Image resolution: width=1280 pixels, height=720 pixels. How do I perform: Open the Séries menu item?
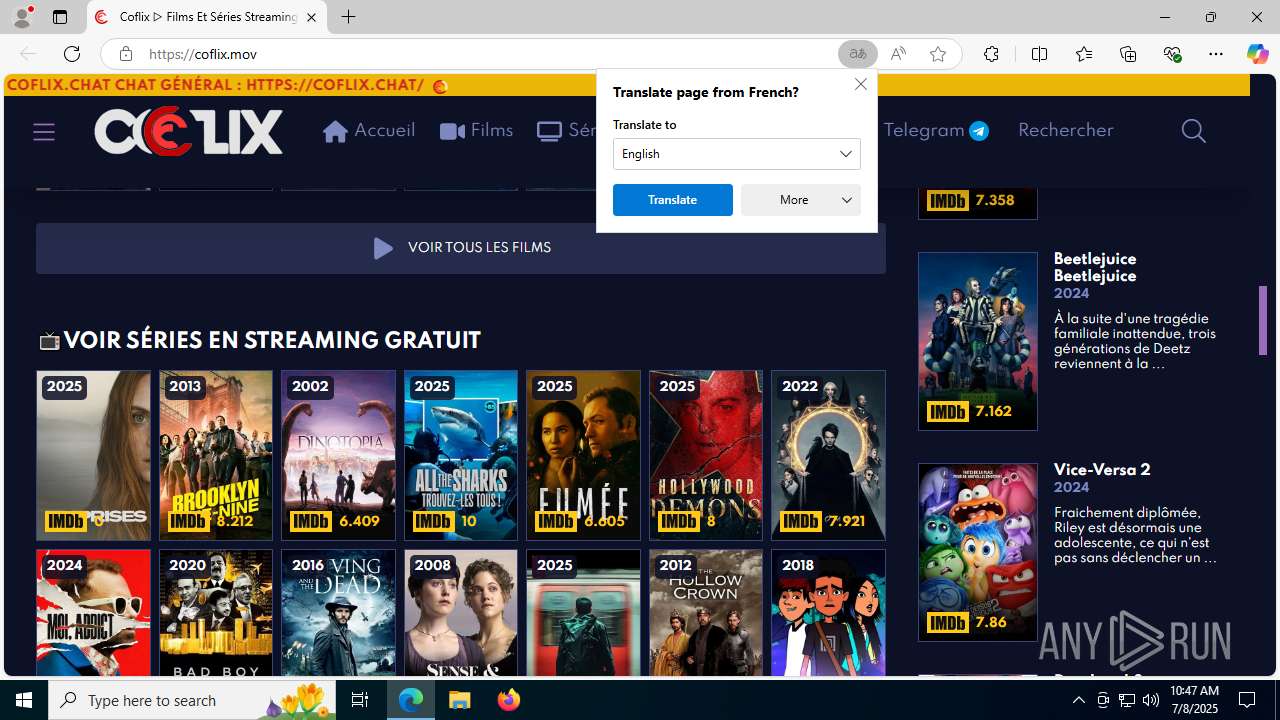[x=567, y=131]
